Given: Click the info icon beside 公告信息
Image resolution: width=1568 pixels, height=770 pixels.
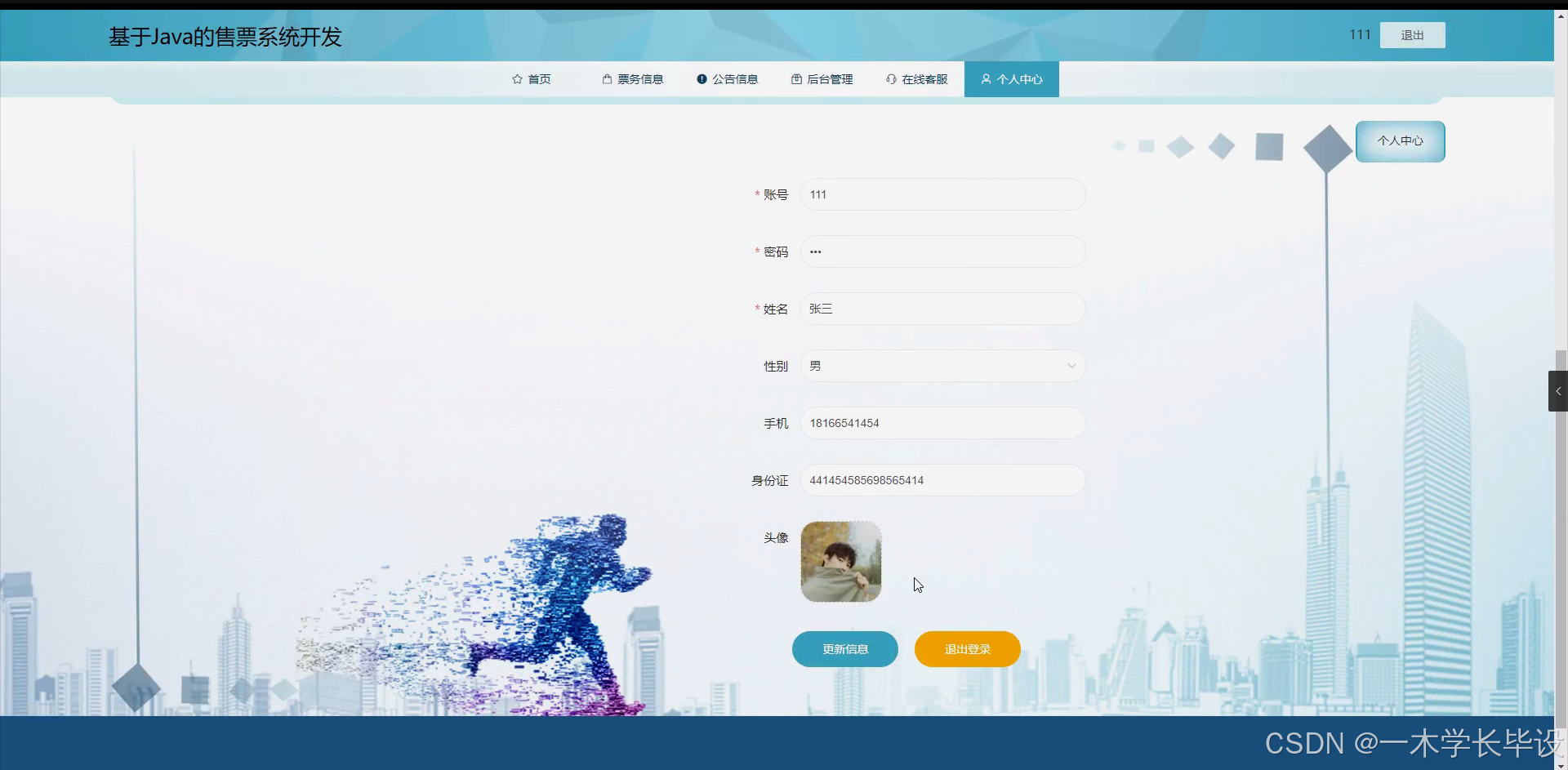Looking at the screenshot, I should click(x=702, y=78).
